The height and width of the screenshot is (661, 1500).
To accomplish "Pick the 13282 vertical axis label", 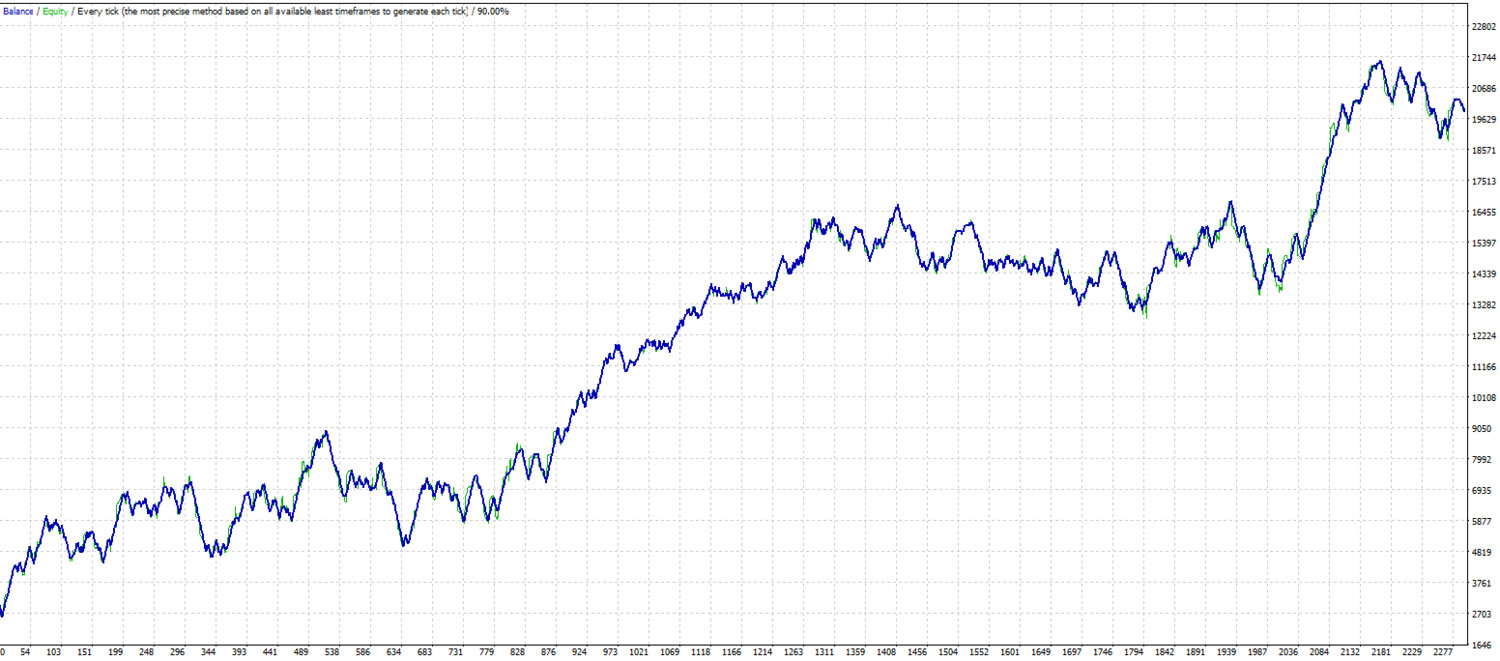I will (x=1483, y=305).
